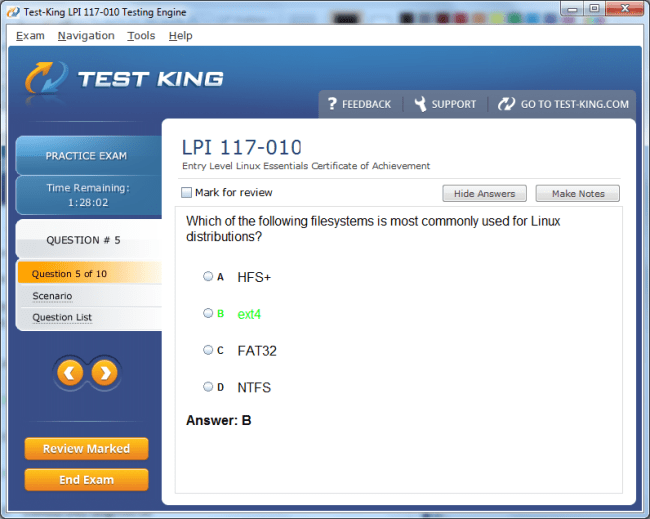Open the Navigation menu

click(86, 36)
